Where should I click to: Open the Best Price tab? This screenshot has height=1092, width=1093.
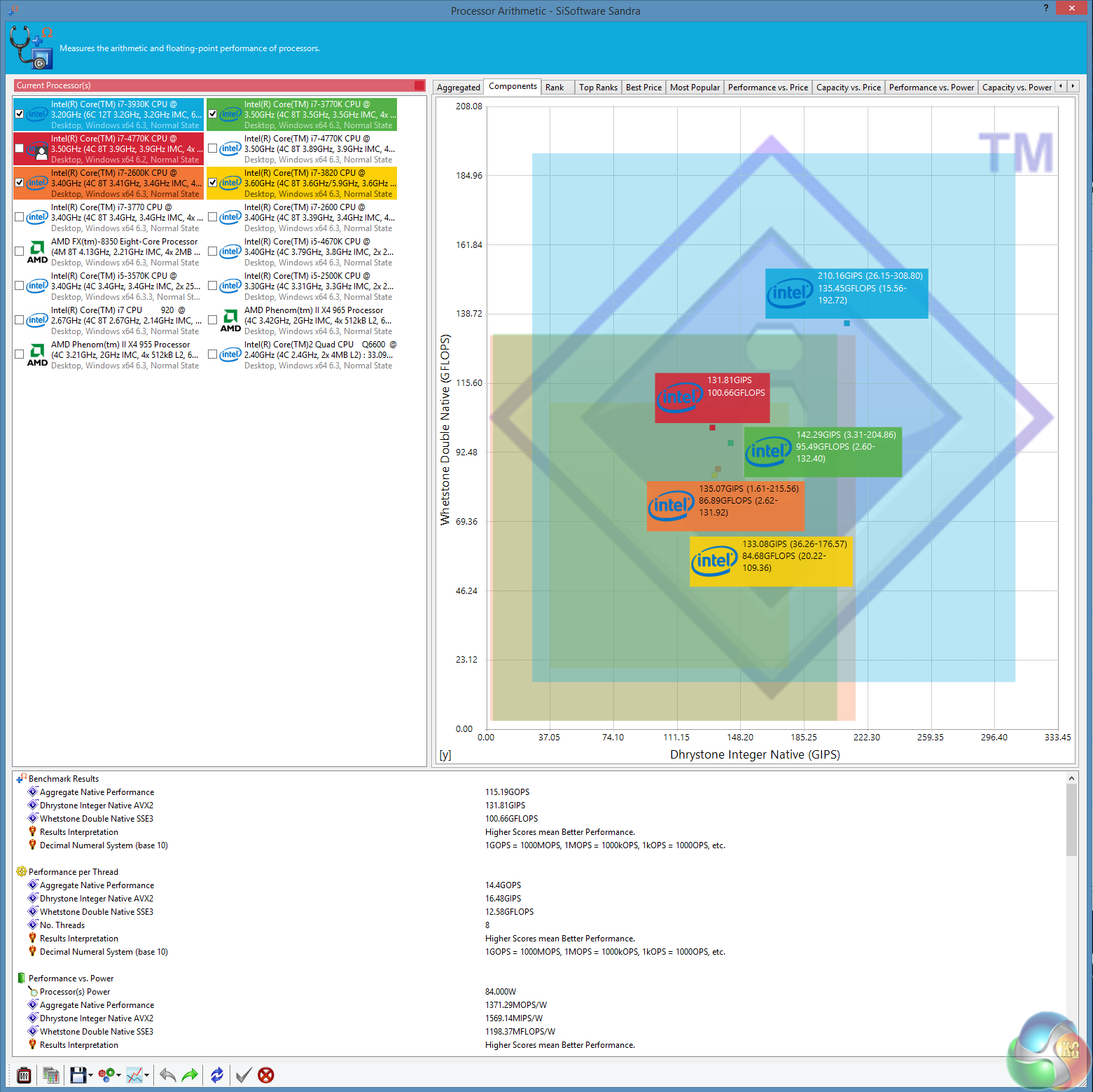[x=643, y=88]
